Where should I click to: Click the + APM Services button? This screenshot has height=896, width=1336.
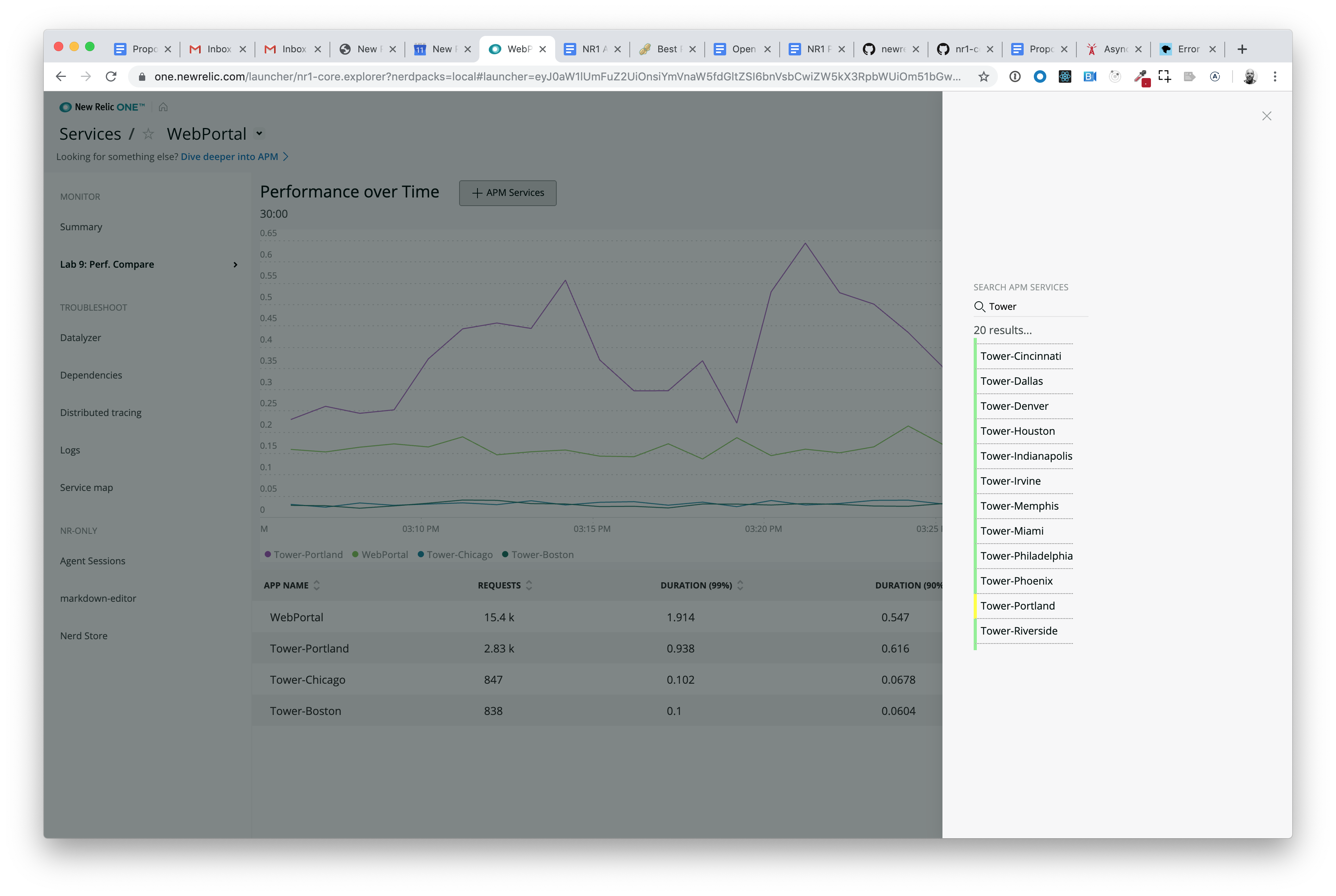click(x=507, y=193)
